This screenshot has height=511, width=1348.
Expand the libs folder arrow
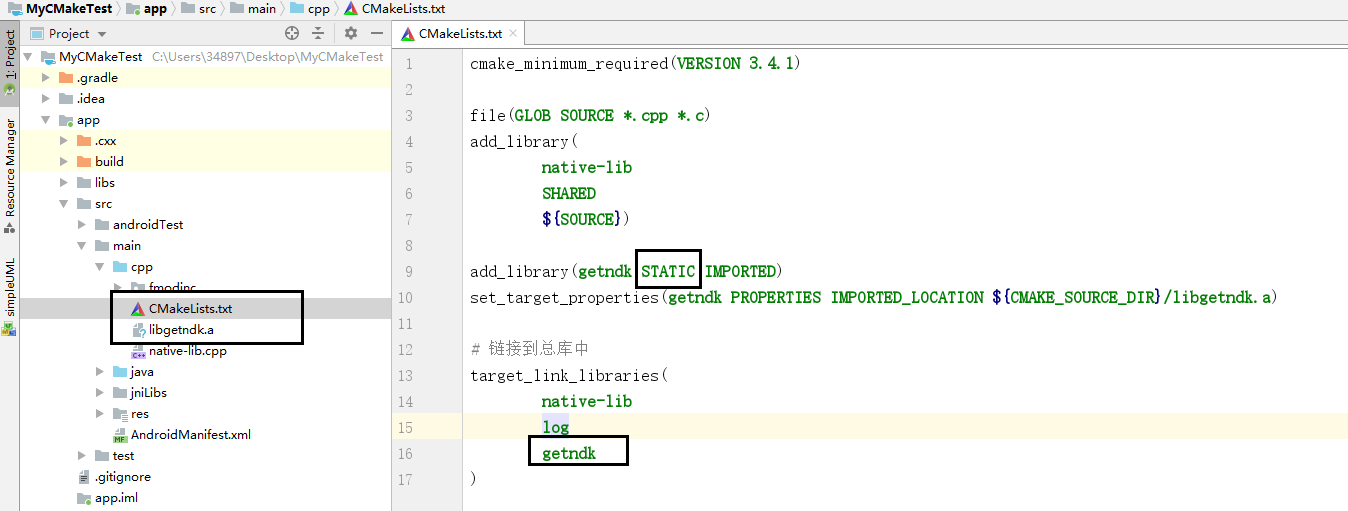(x=64, y=183)
